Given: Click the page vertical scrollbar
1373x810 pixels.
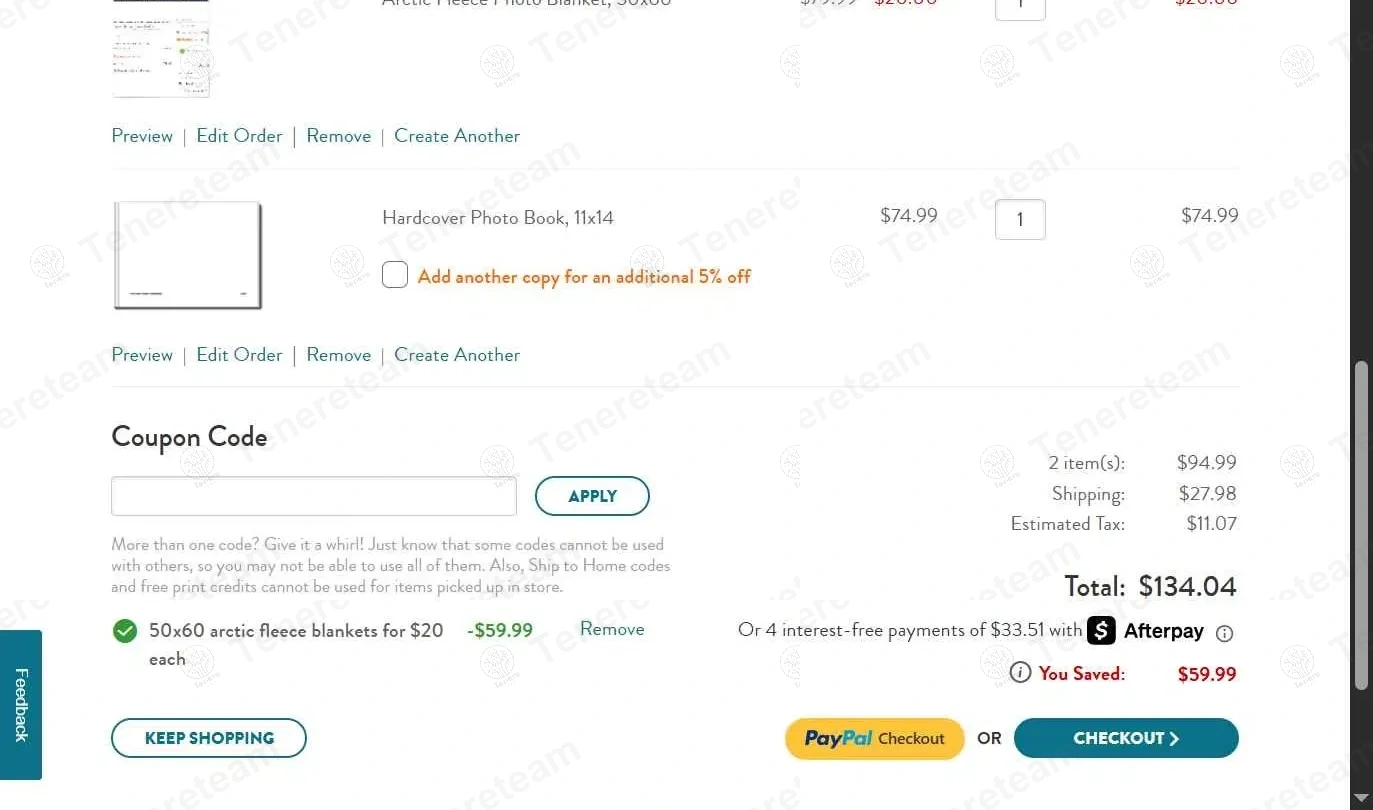Looking at the screenshot, I should pos(1361,525).
